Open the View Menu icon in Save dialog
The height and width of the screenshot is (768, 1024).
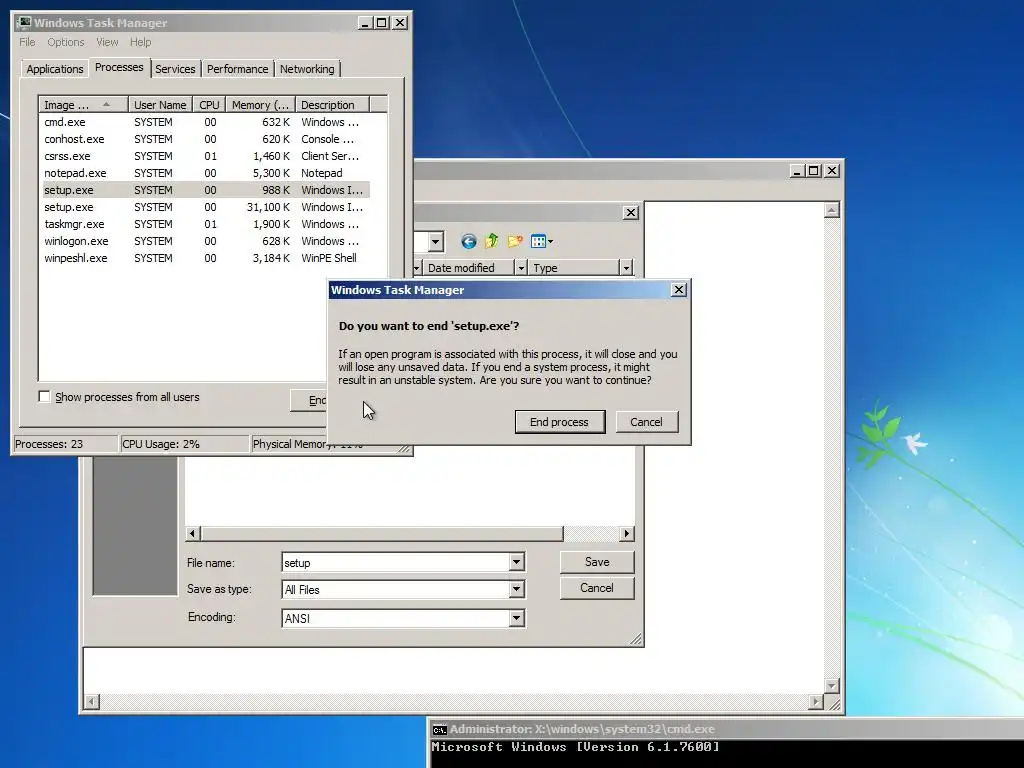click(x=542, y=242)
